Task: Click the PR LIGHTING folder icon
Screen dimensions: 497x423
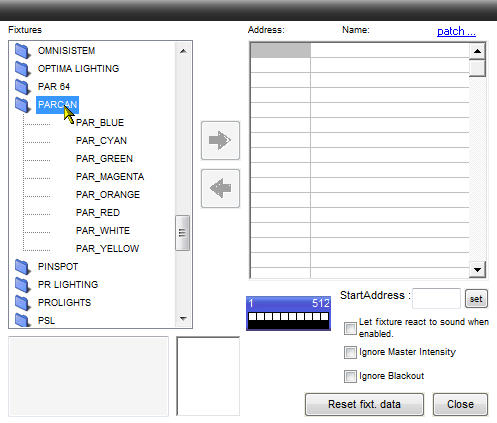Action: pyautogui.click(x=22, y=285)
